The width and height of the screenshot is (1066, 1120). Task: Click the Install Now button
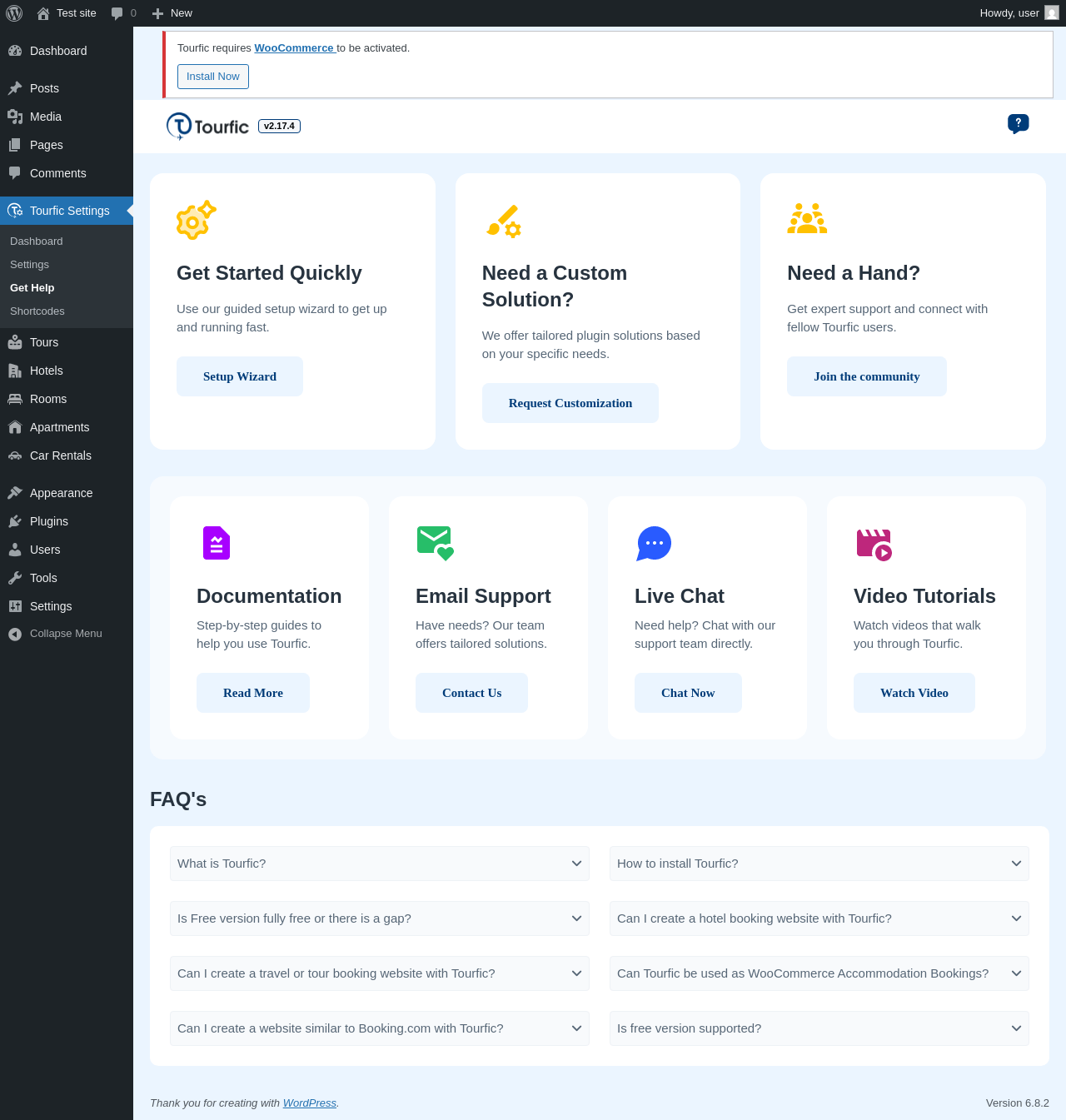[213, 77]
